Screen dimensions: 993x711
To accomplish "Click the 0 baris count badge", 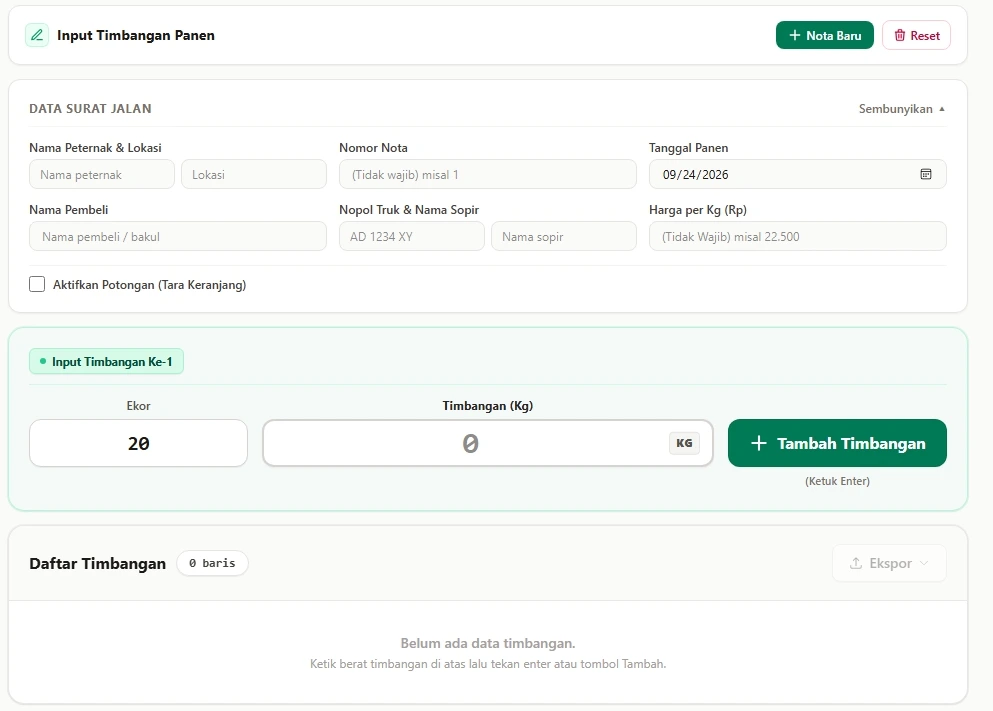I will [x=212, y=563].
